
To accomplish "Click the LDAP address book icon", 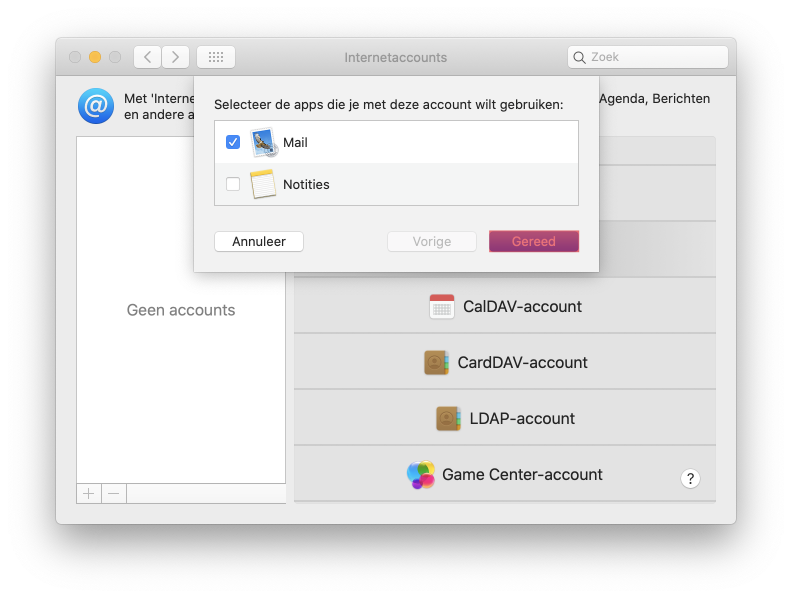I will (x=448, y=419).
